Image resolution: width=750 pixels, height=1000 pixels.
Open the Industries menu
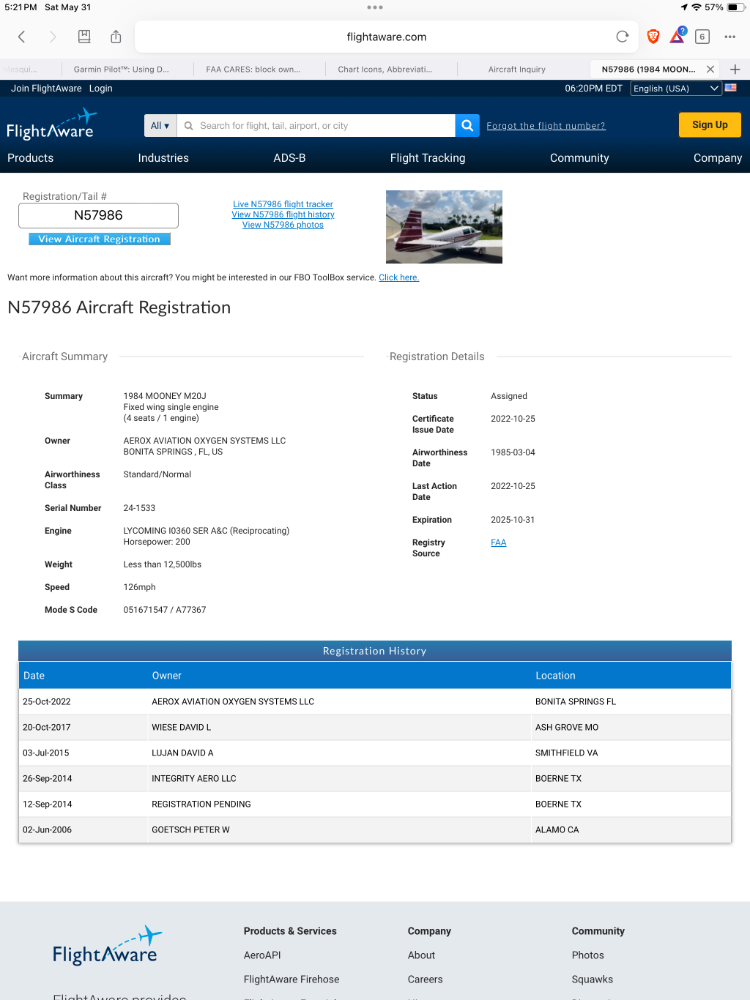click(163, 158)
